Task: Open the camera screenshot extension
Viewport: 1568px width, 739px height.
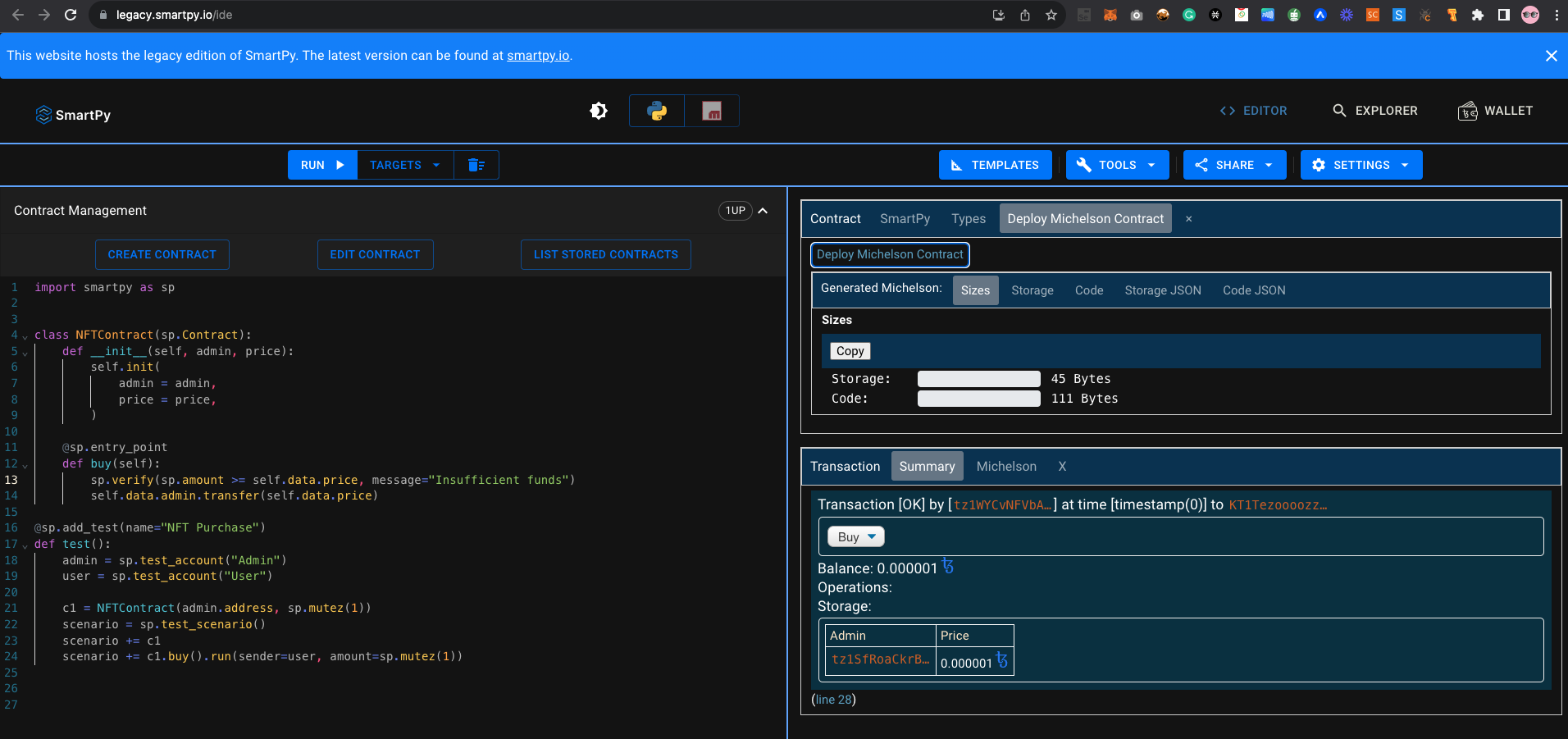Action: pos(1137,15)
